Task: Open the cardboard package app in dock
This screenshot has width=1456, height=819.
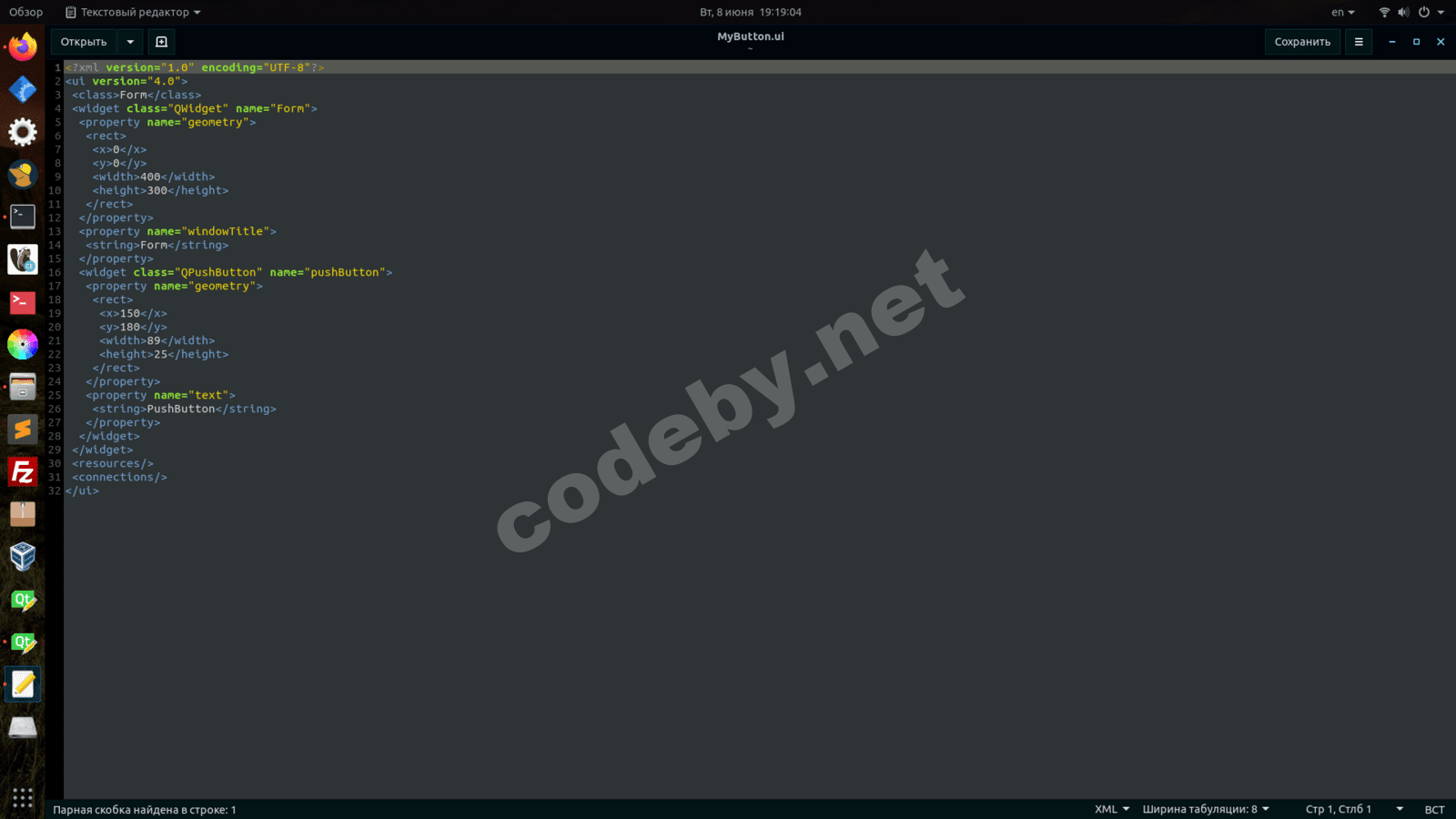Action: tap(23, 514)
